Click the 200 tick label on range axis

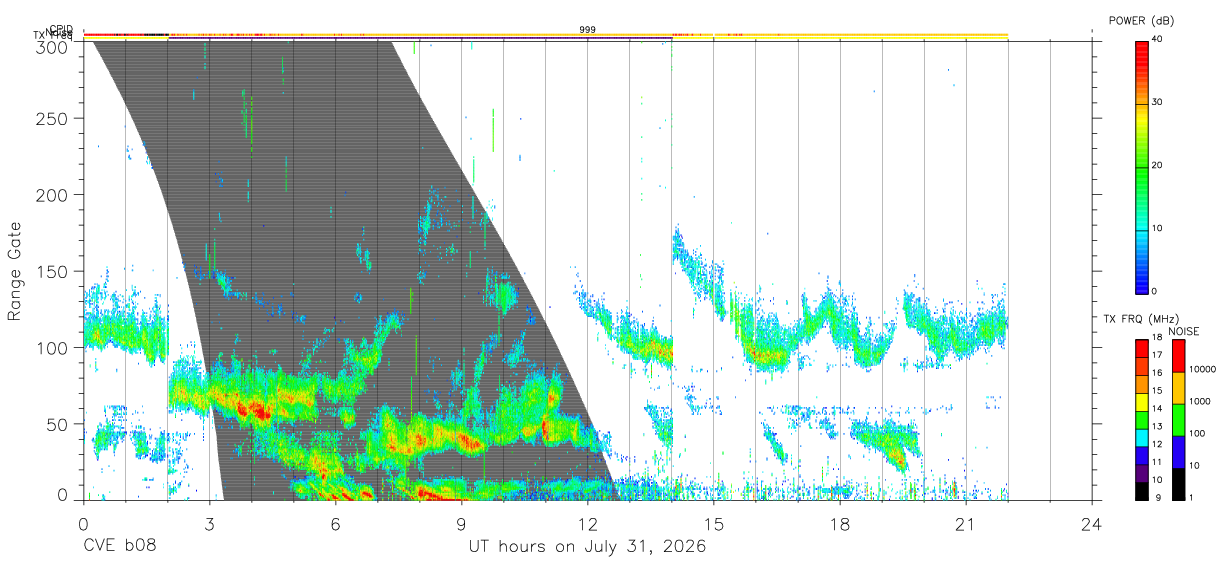pyautogui.click(x=54, y=194)
